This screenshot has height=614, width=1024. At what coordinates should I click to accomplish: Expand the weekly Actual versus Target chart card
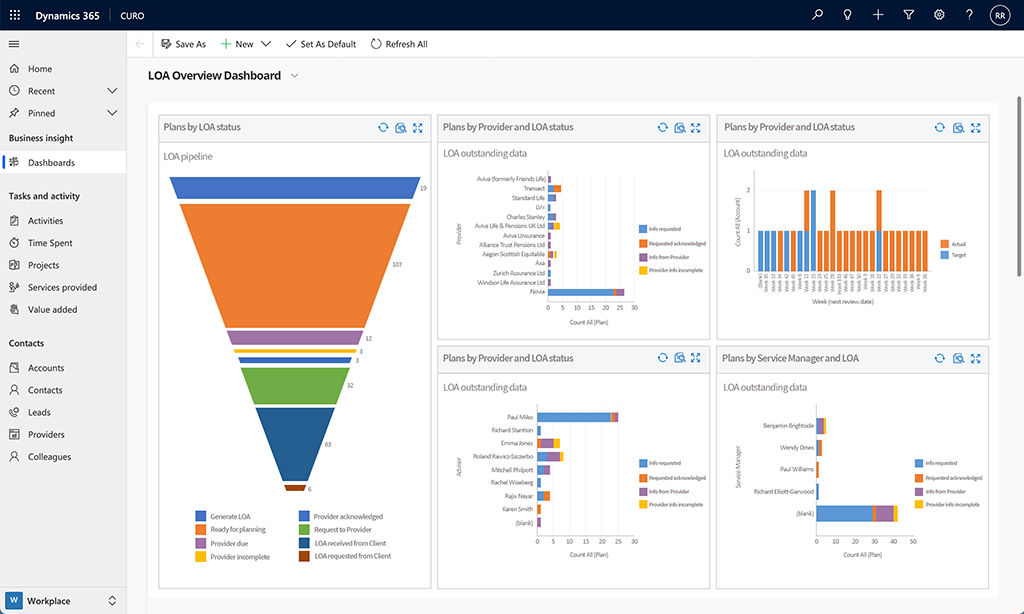pos(976,127)
